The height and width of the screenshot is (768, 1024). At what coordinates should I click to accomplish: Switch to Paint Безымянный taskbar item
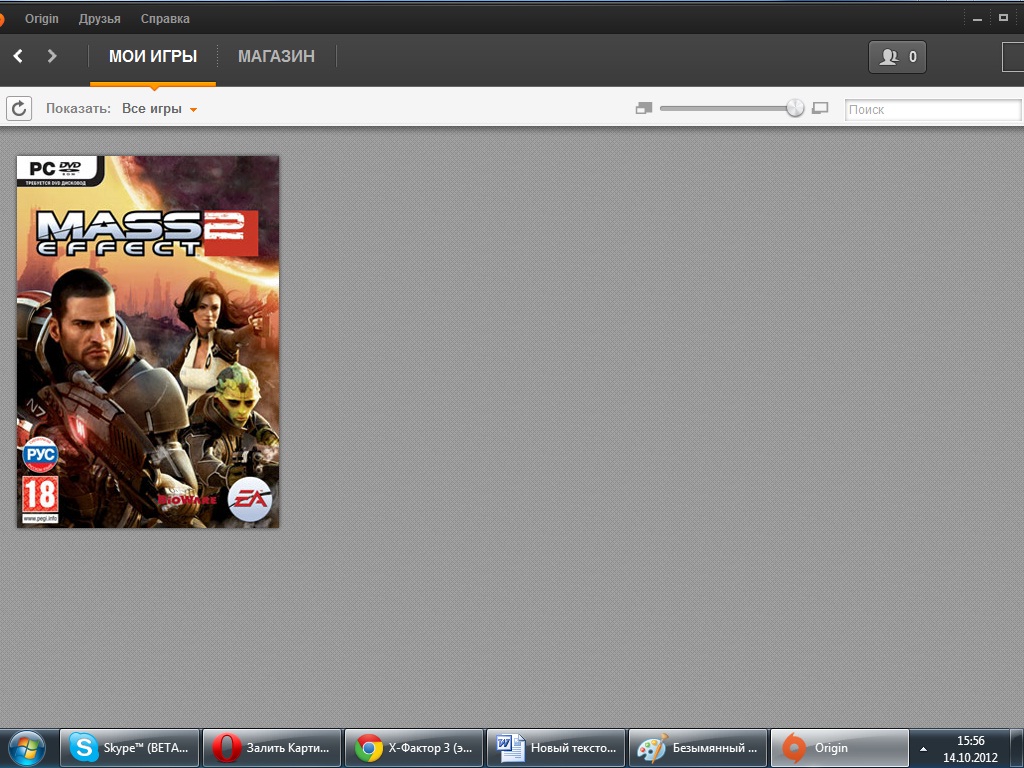(697, 748)
